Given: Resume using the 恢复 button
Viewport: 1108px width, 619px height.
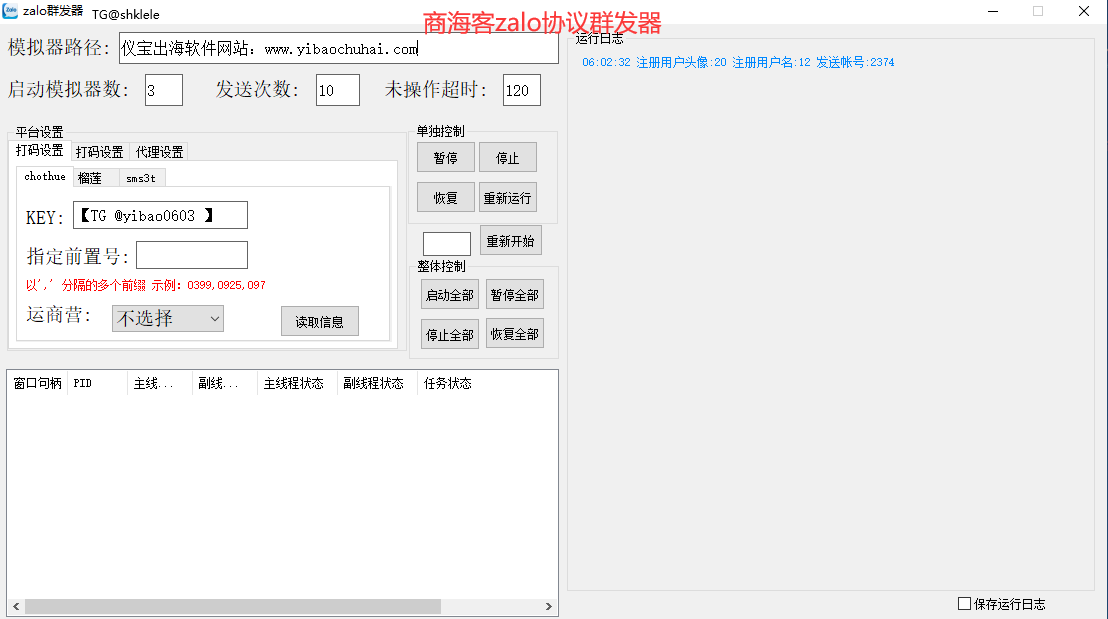Looking at the screenshot, I should [x=446, y=198].
